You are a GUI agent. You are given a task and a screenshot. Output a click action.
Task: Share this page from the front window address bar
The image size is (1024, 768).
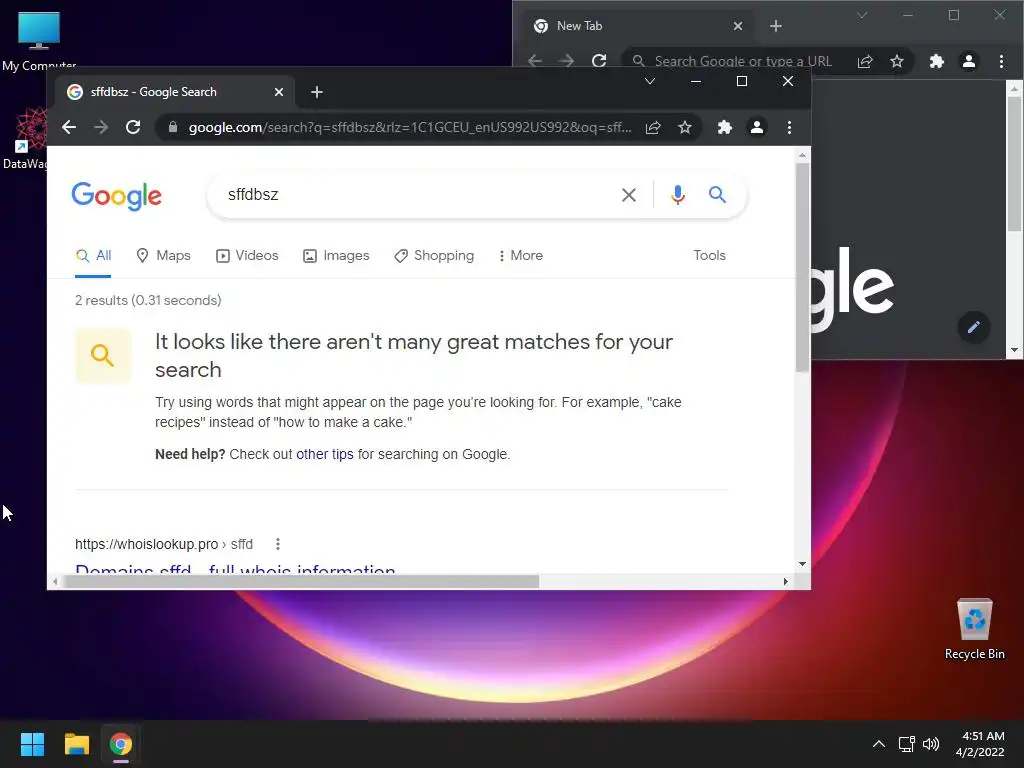tap(653, 127)
